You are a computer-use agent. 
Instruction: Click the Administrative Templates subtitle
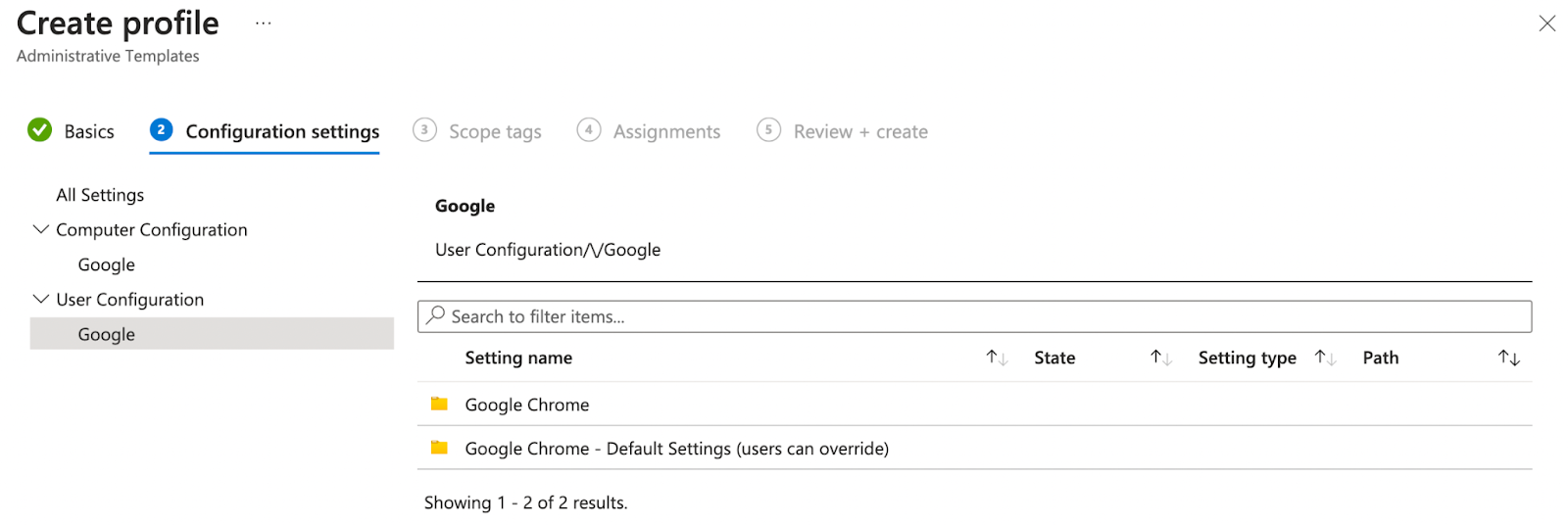(108, 56)
